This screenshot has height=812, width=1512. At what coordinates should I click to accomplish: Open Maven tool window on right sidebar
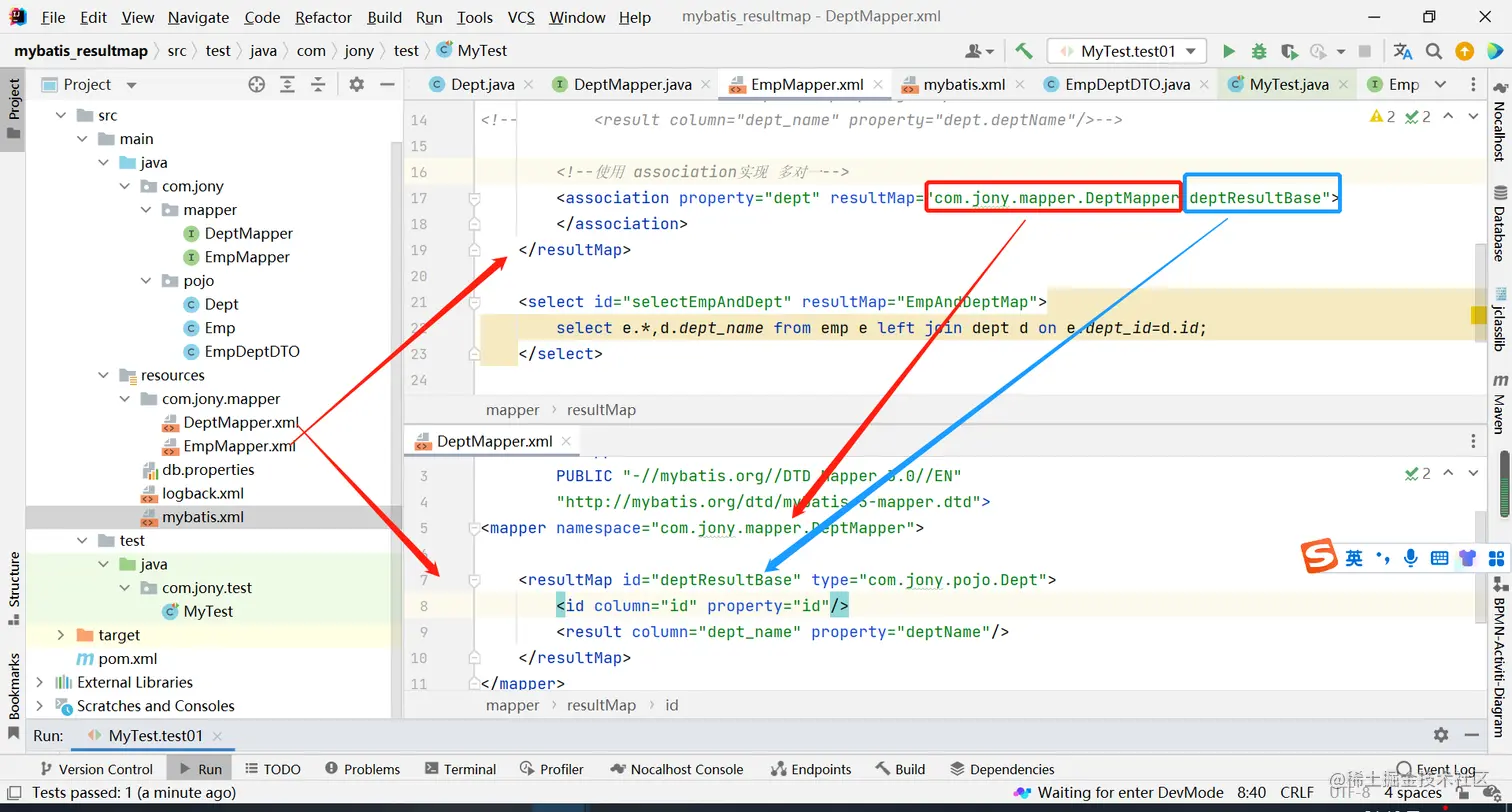[x=1499, y=403]
